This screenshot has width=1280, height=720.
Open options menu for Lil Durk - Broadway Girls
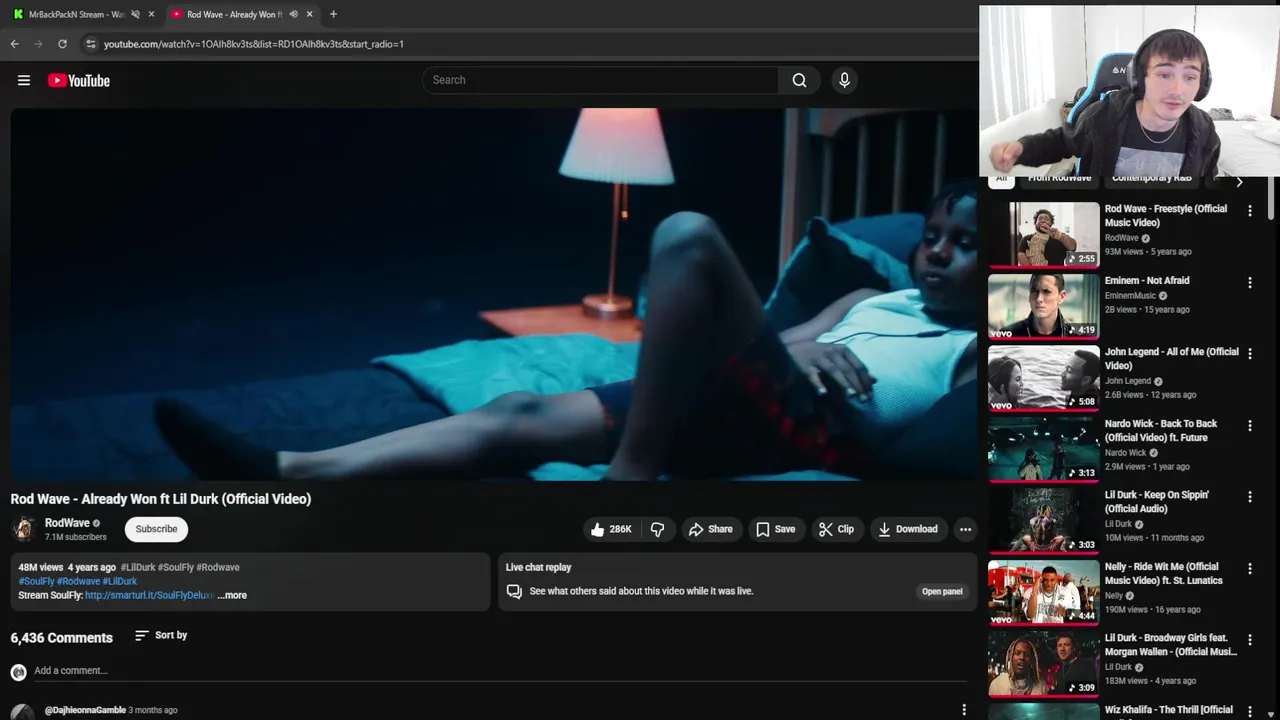(x=1249, y=639)
